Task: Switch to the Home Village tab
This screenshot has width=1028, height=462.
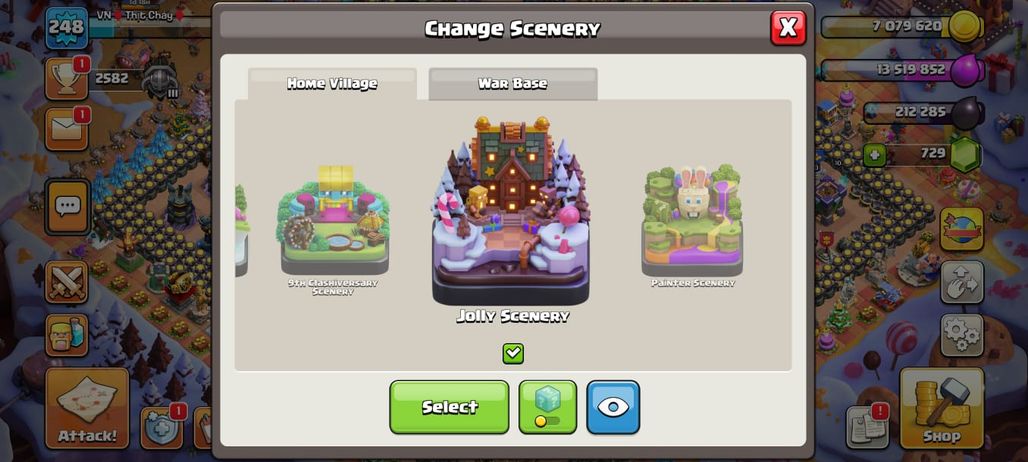Action: [x=332, y=84]
